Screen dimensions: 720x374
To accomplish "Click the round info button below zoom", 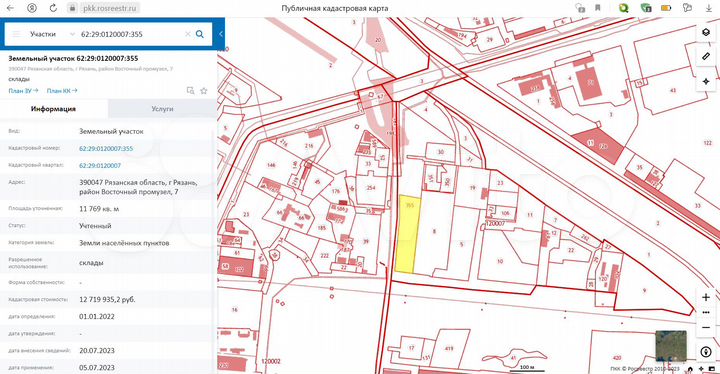I will 706,352.
